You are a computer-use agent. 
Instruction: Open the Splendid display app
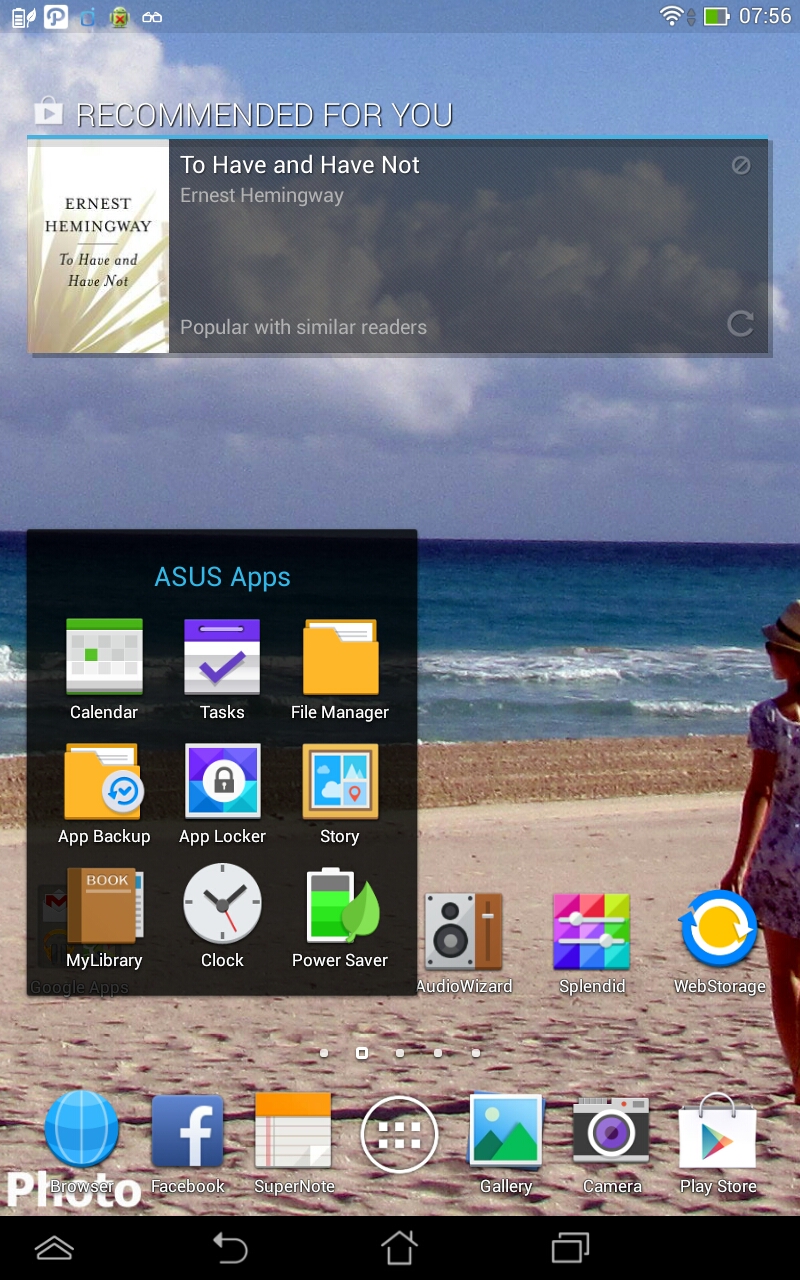pos(592,932)
